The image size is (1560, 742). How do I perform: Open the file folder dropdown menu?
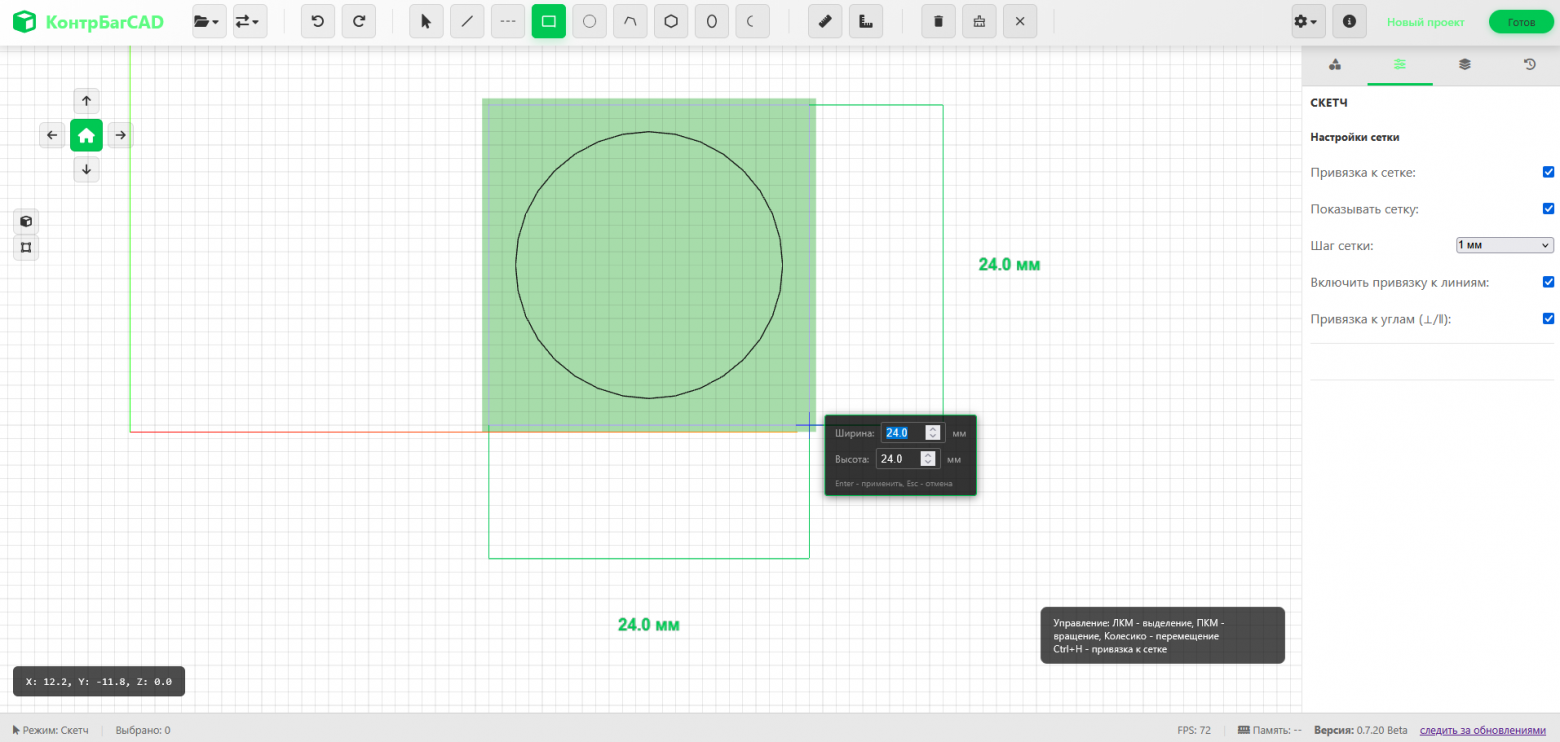(x=208, y=21)
